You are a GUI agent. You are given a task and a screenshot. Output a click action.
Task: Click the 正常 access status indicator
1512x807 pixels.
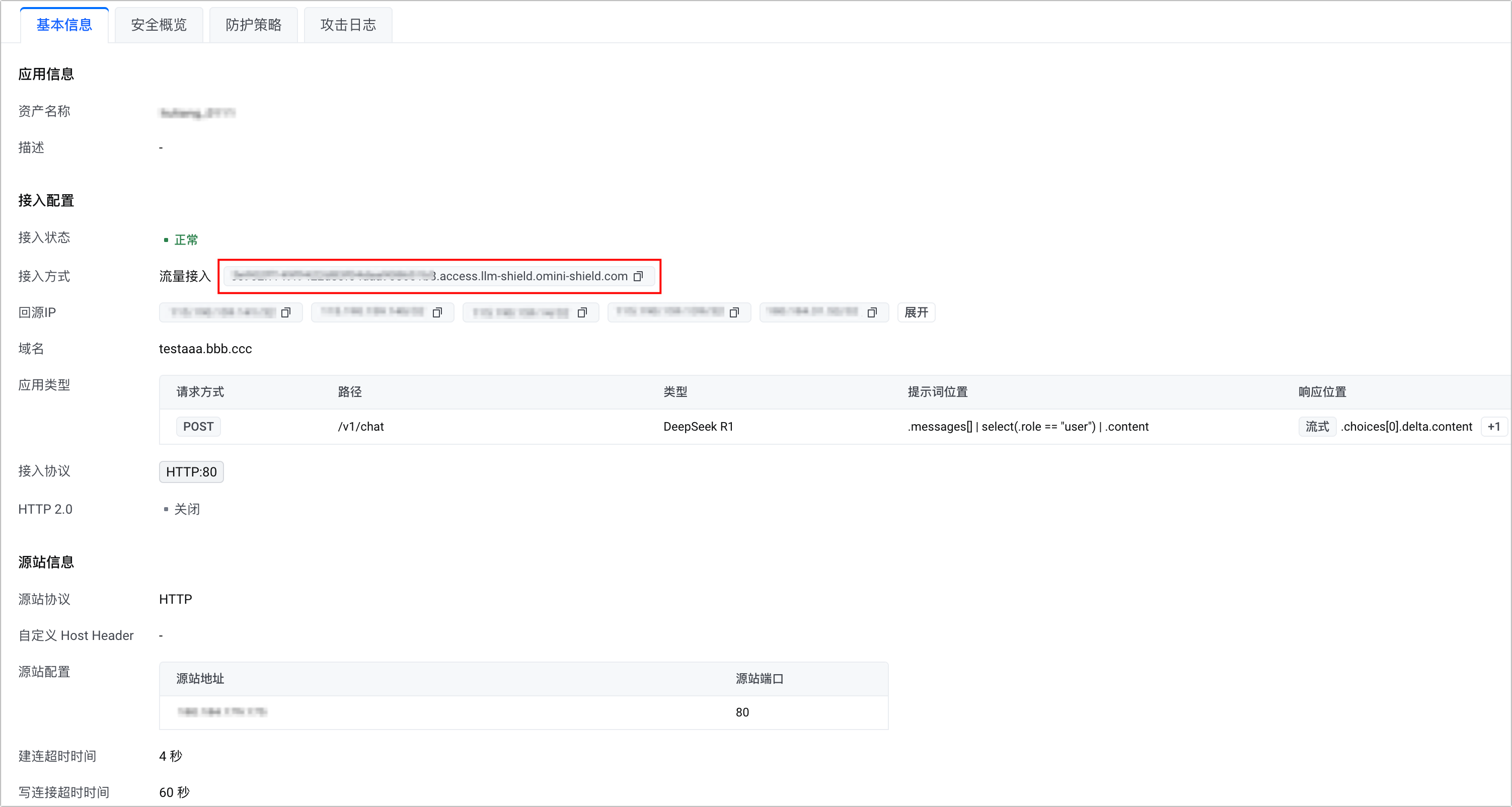(186, 239)
